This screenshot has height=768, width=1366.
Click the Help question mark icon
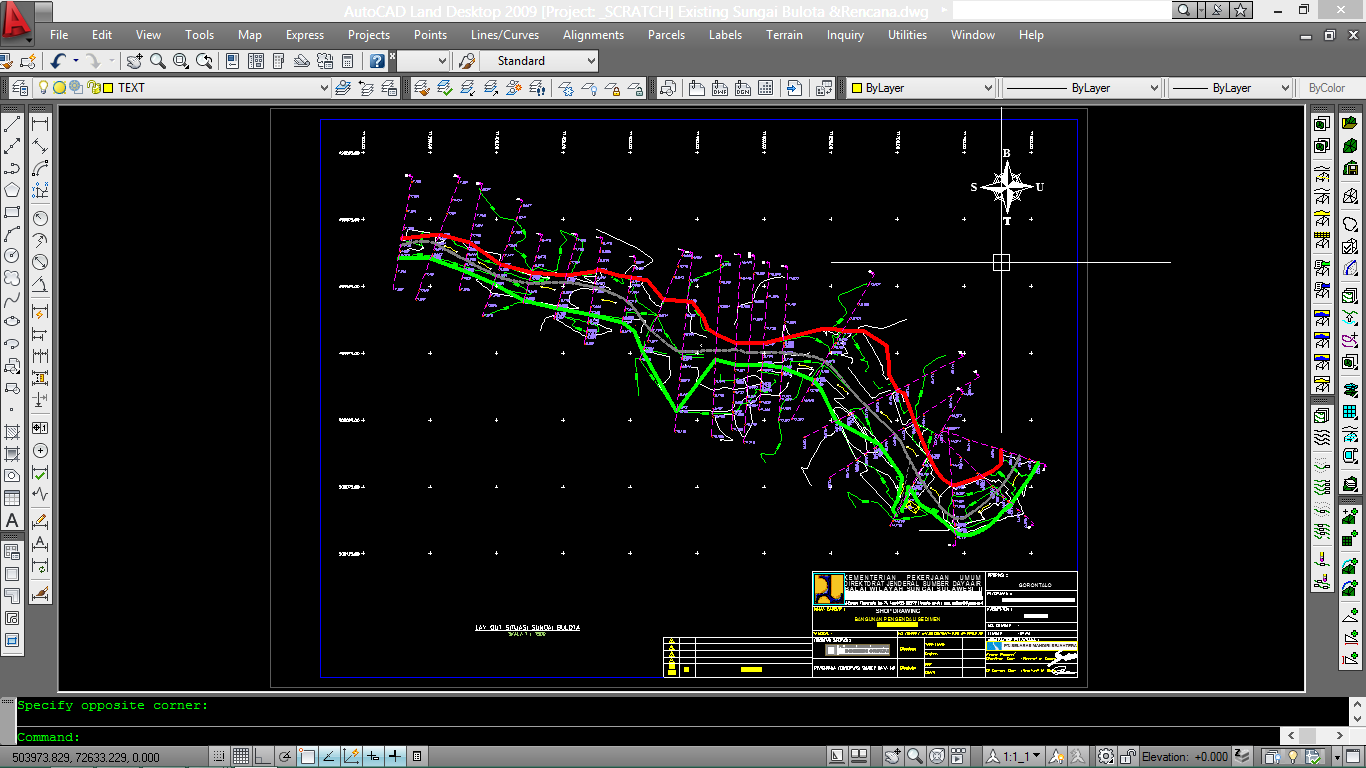coord(377,61)
